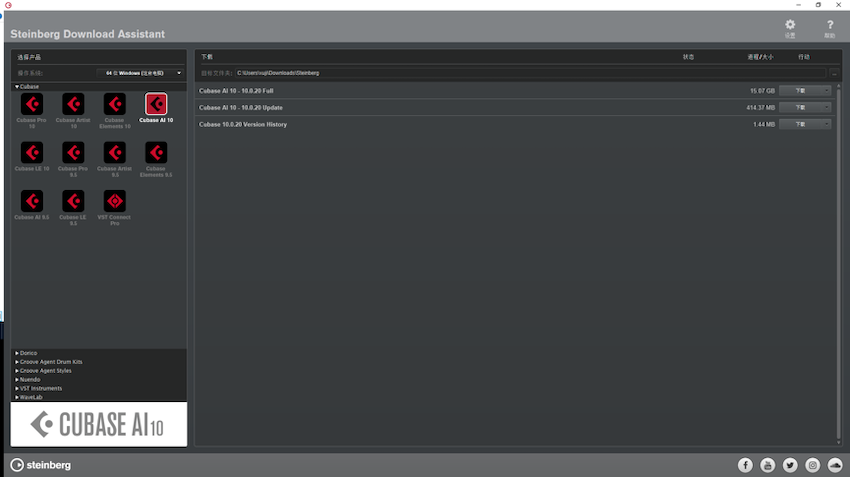Open the help question mark icon

829,26
